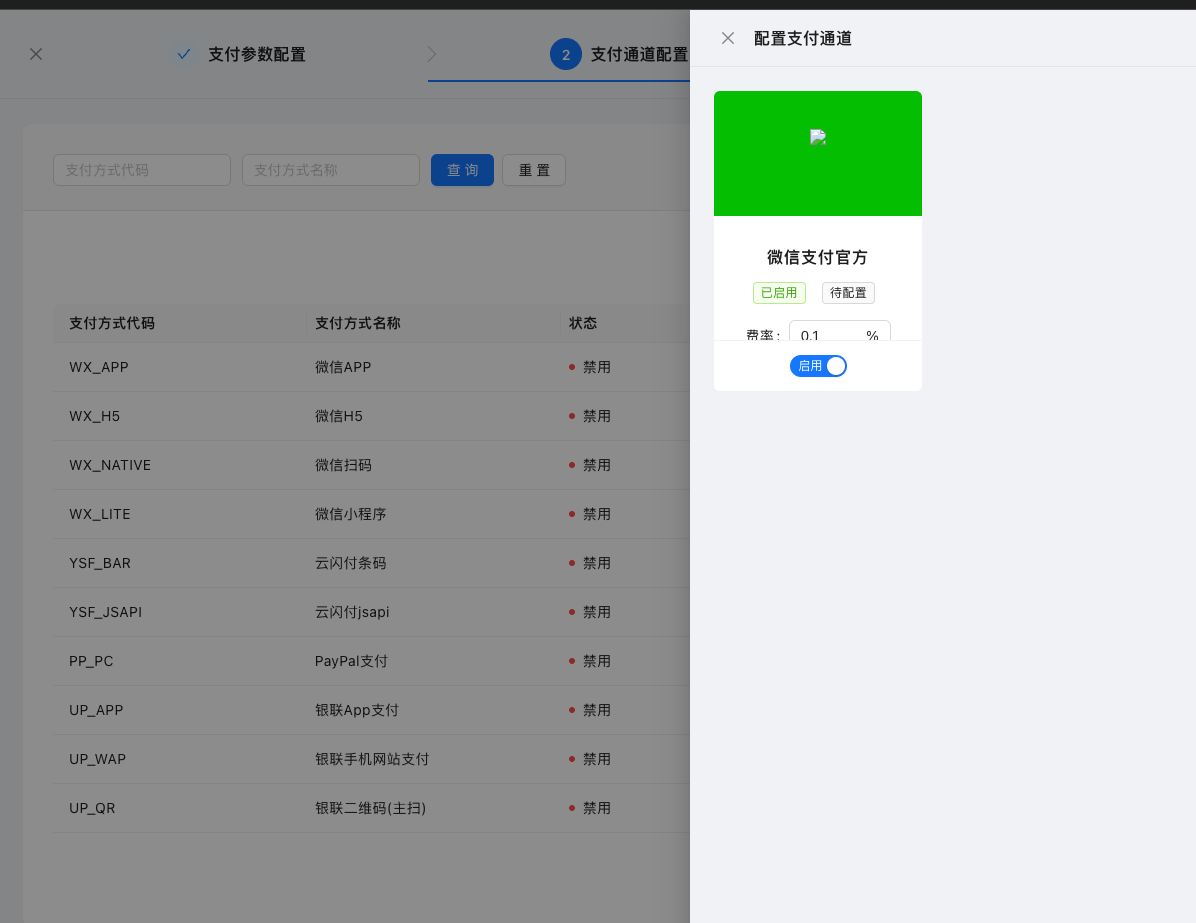Click the 待配置 tag

pos(848,293)
